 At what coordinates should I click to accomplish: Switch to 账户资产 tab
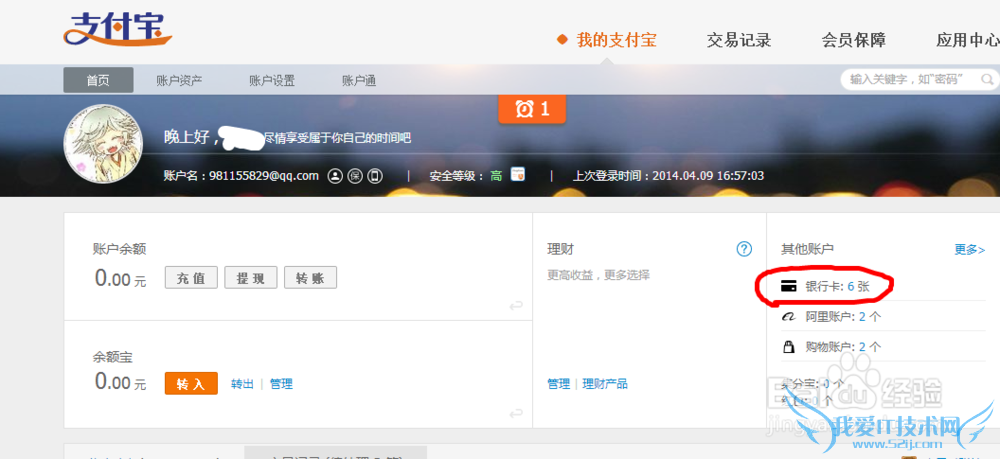179,80
